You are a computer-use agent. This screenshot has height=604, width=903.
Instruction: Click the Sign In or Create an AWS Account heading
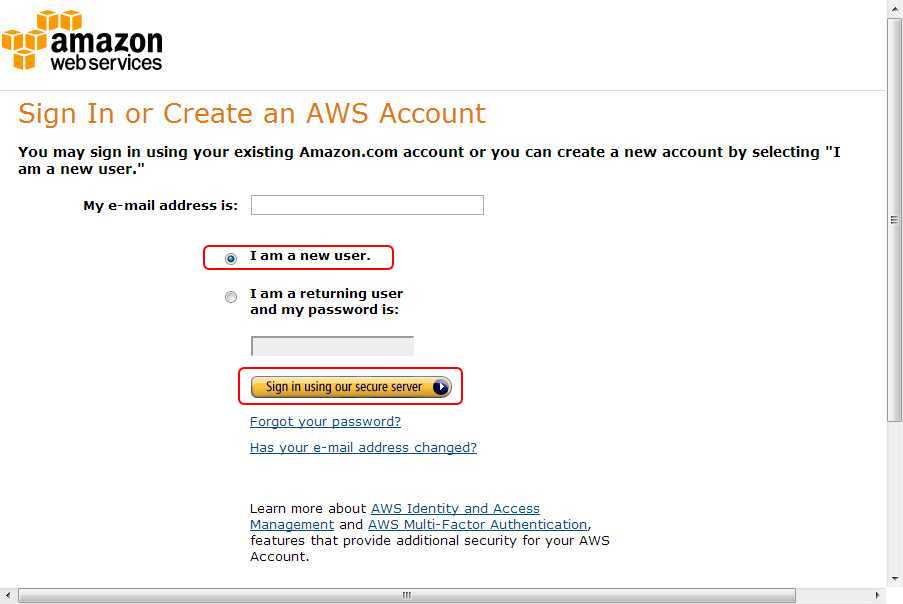(252, 113)
